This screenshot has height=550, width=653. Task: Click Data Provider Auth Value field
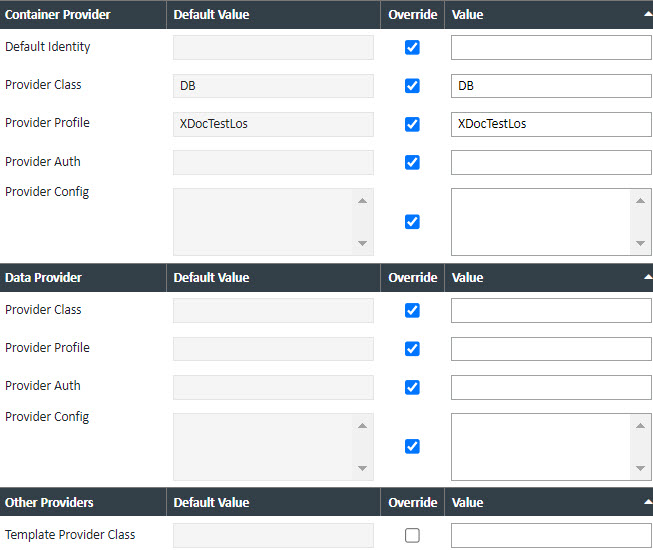(550, 387)
